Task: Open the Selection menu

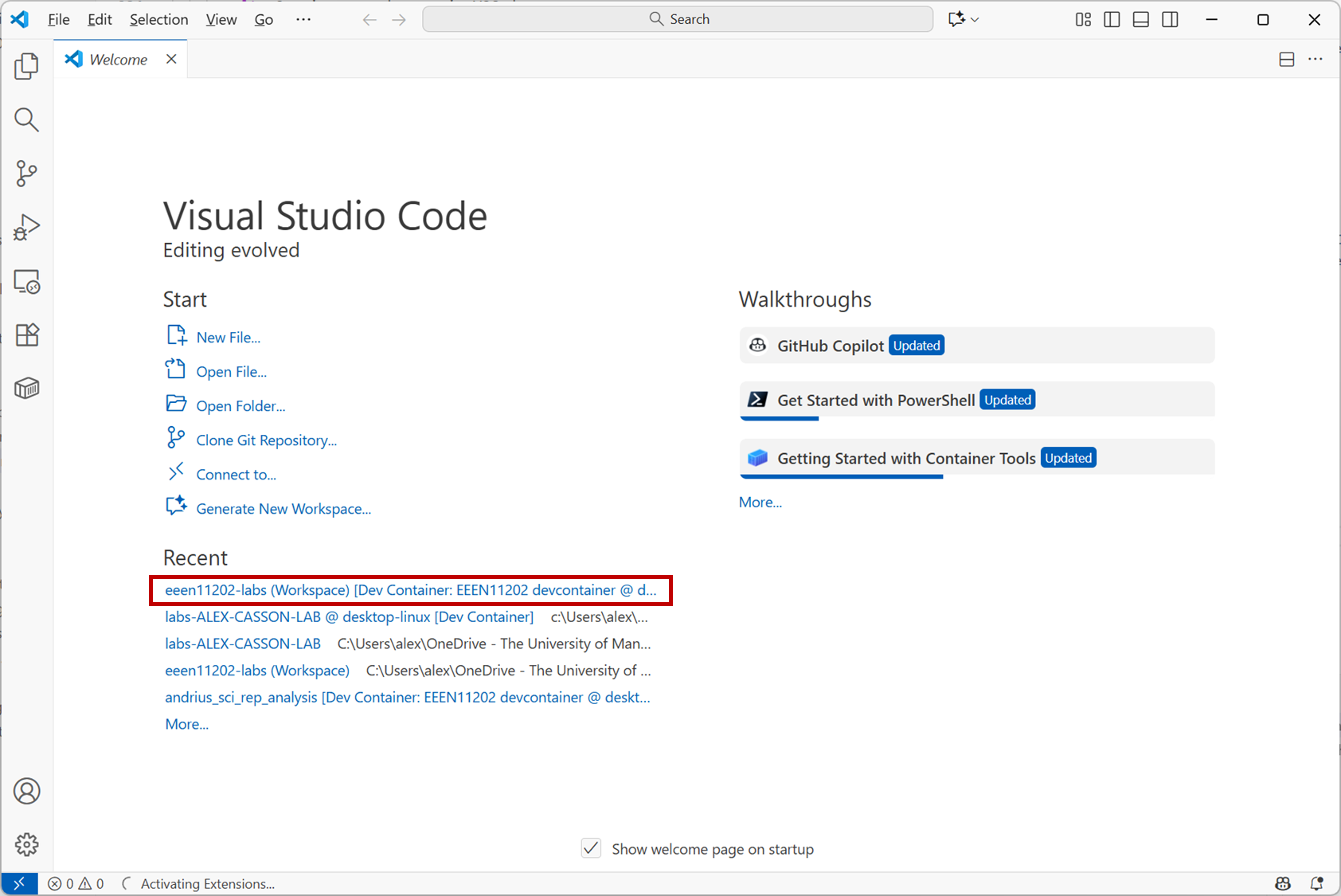Action: tap(158, 19)
